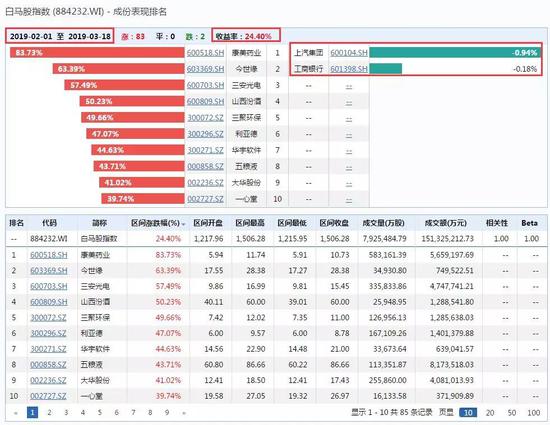Viewport: 550px width, 425px height.
Task: Open stock code 300271.SZ in chart ranking
Action: (x=205, y=150)
